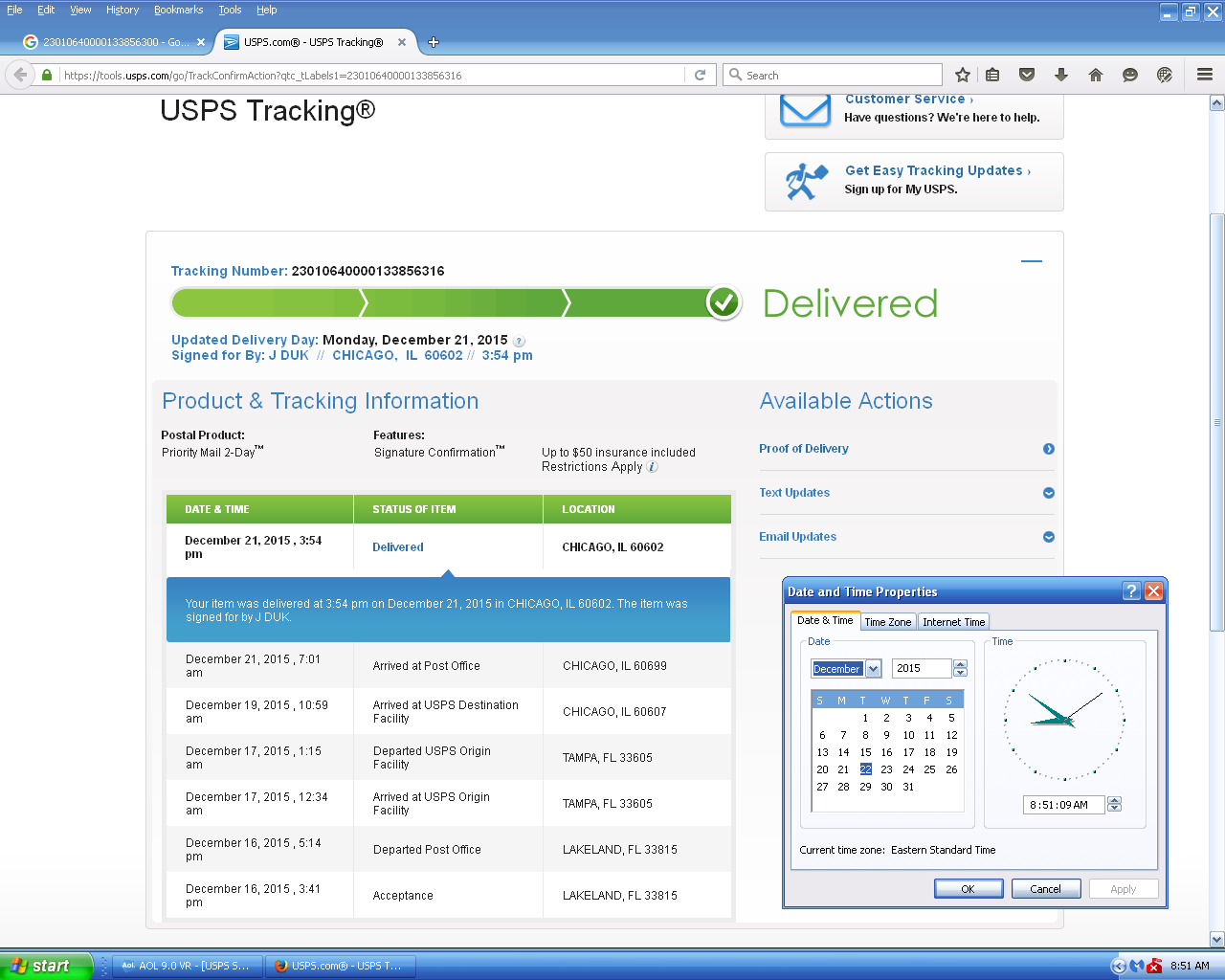Click the delivery day help question icon

pyautogui.click(x=519, y=342)
